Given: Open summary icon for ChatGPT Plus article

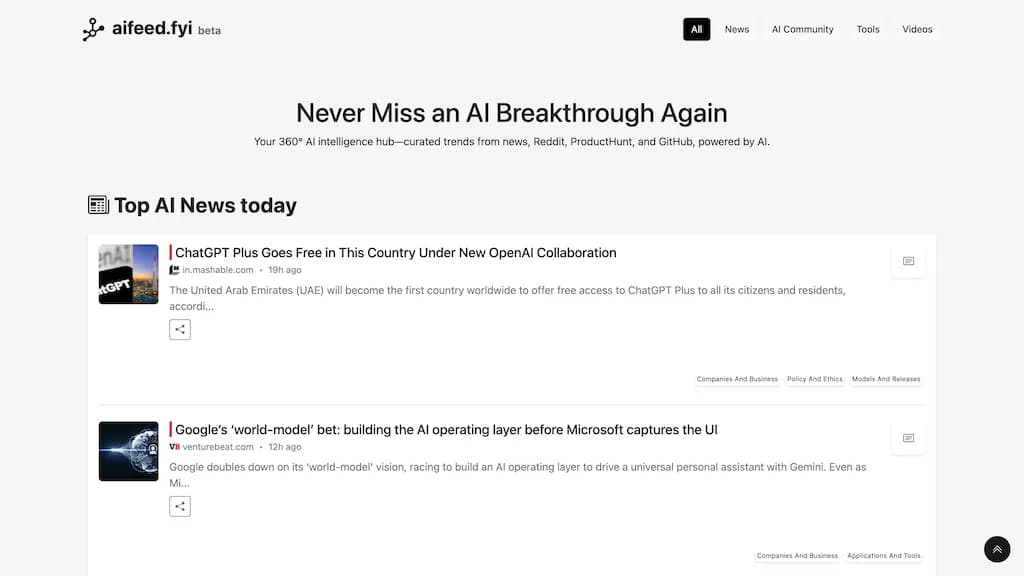Looking at the screenshot, I should pos(908,261).
